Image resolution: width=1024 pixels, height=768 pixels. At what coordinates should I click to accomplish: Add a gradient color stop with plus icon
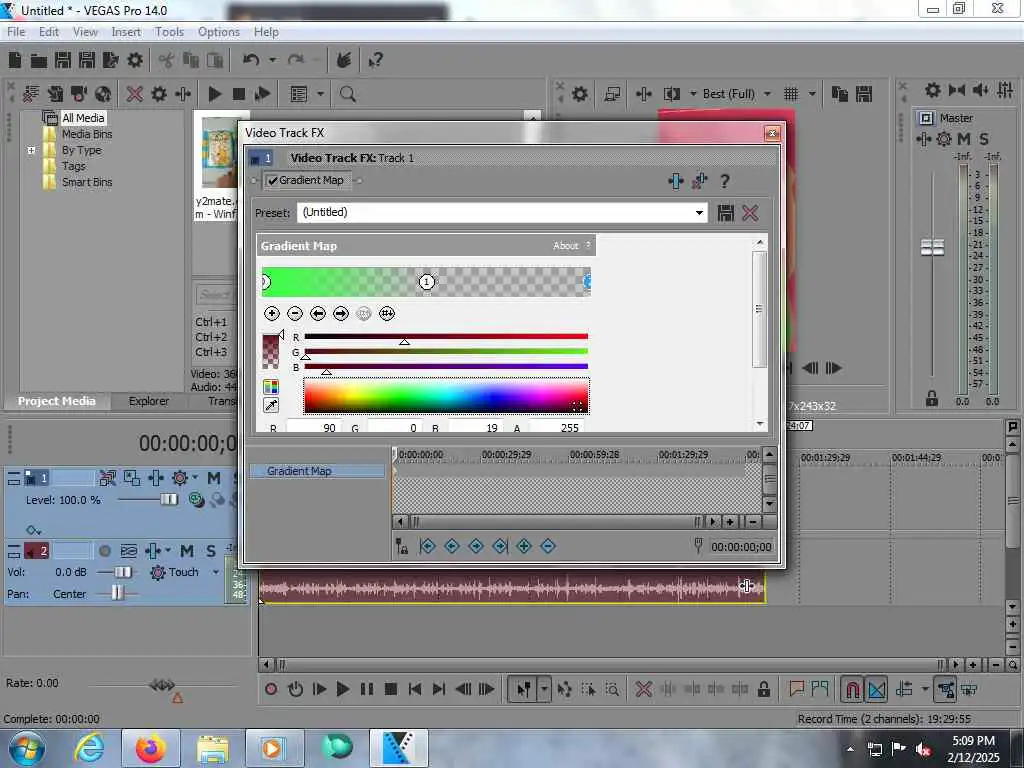[x=272, y=314]
